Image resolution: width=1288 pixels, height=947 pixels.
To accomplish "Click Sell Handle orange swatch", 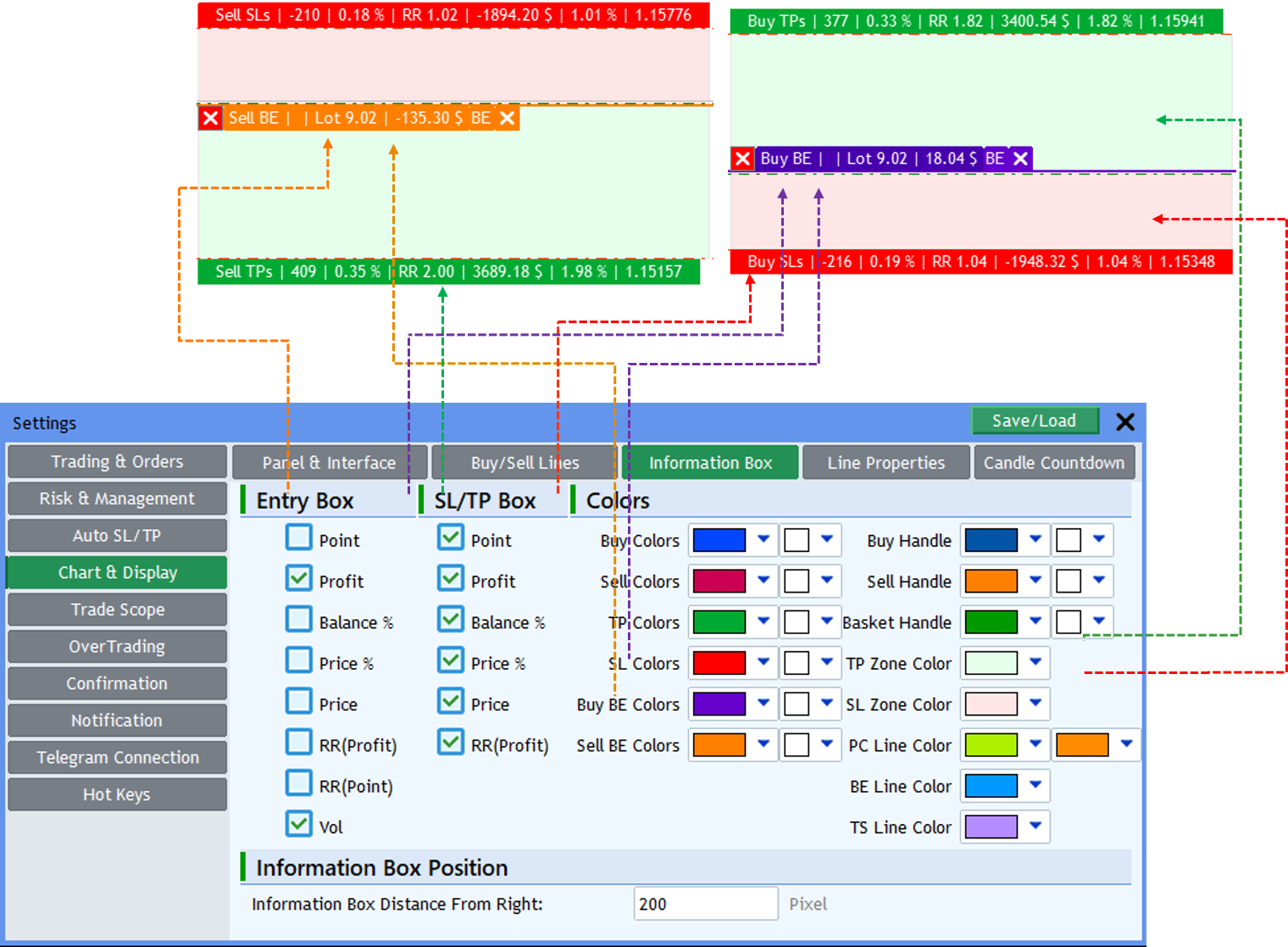I will click(991, 581).
